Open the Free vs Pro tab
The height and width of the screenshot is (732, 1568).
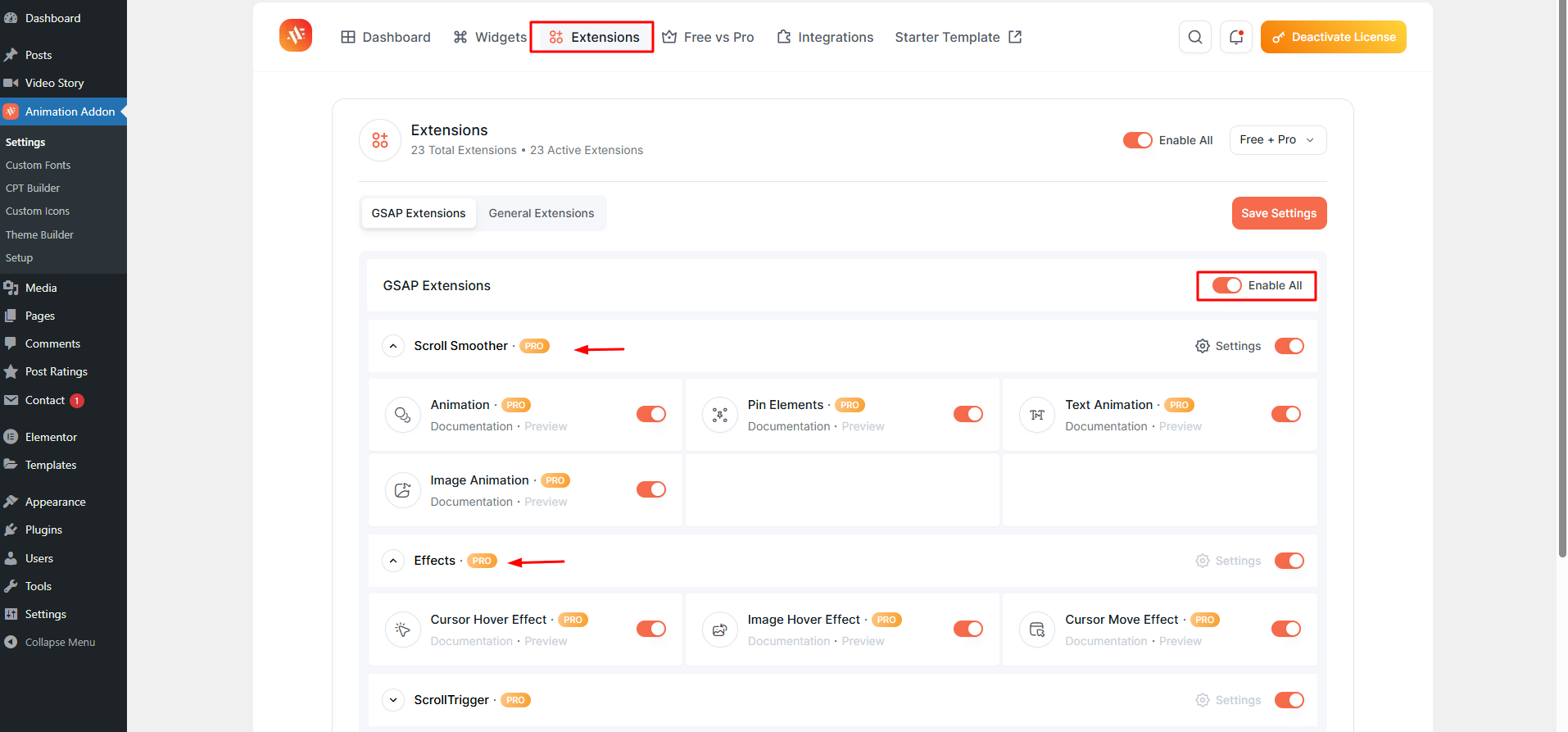[x=708, y=37]
